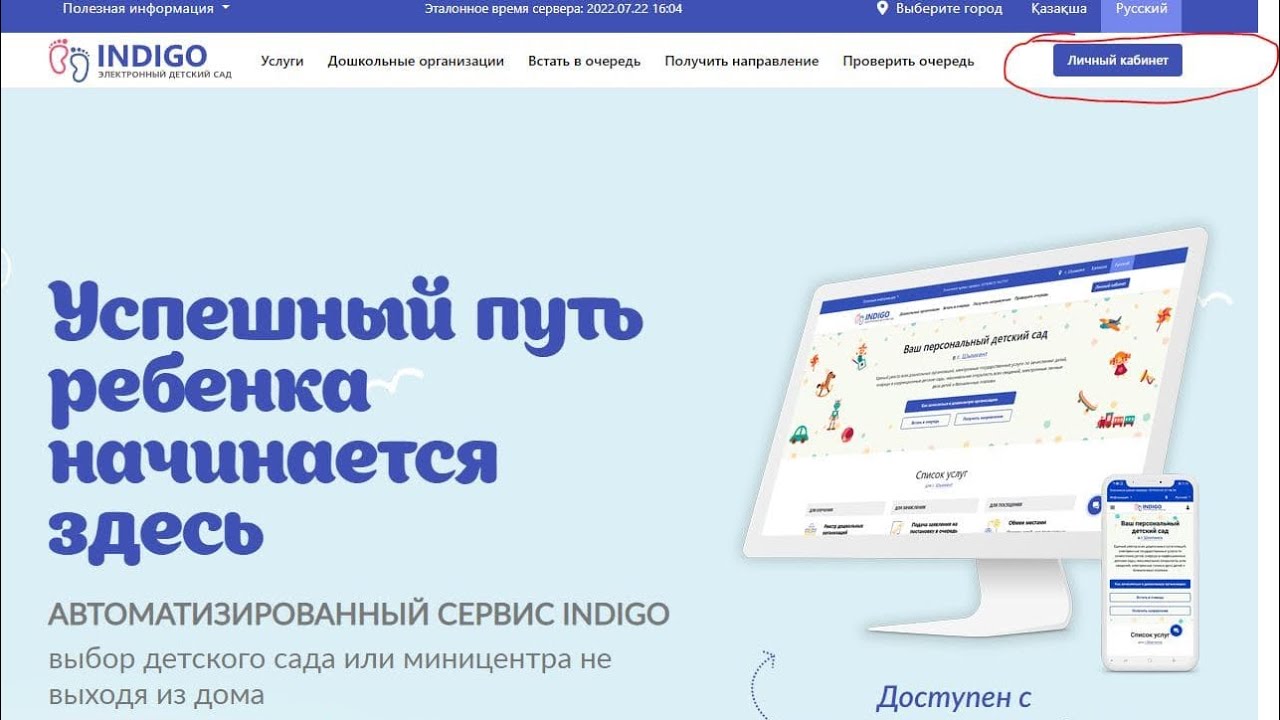Viewport: 1280px width, 720px height.
Task: Click the server time text
Action: [553, 8]
